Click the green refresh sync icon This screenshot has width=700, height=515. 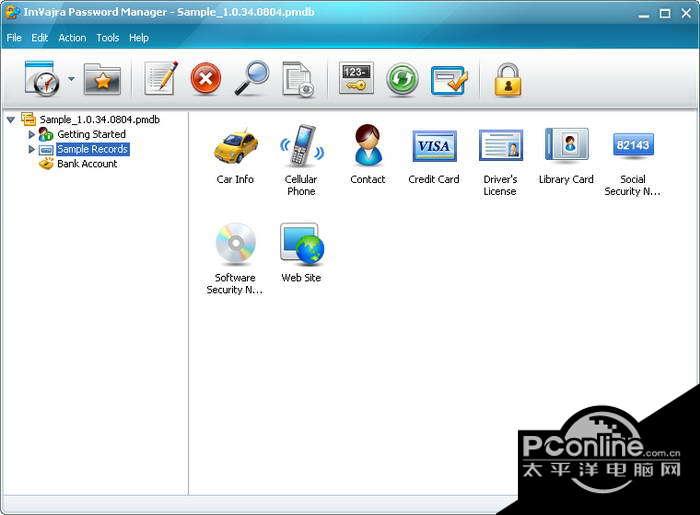pos(402,79)
